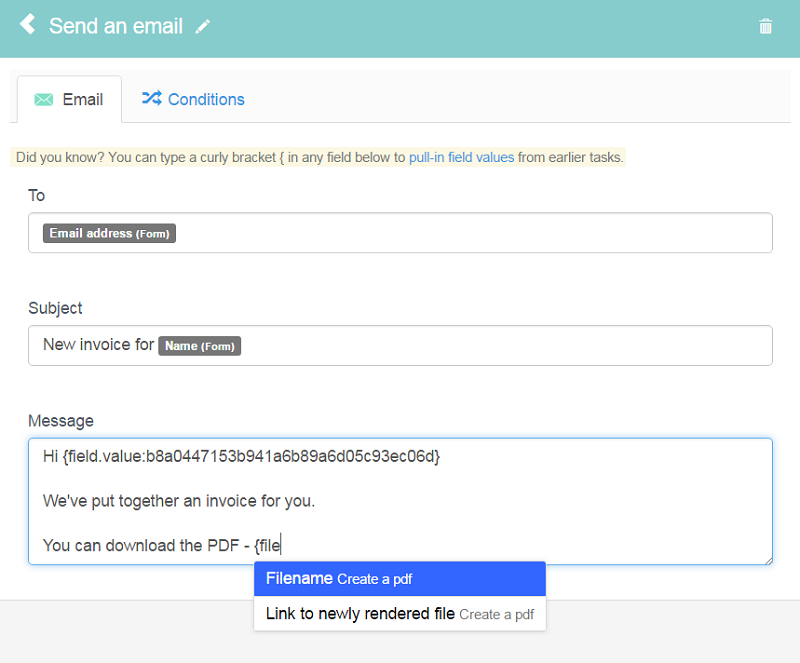Select the Email address (Form) tag
The height and width of the screenshot is (663, 800).
click(x=109, y=233)
